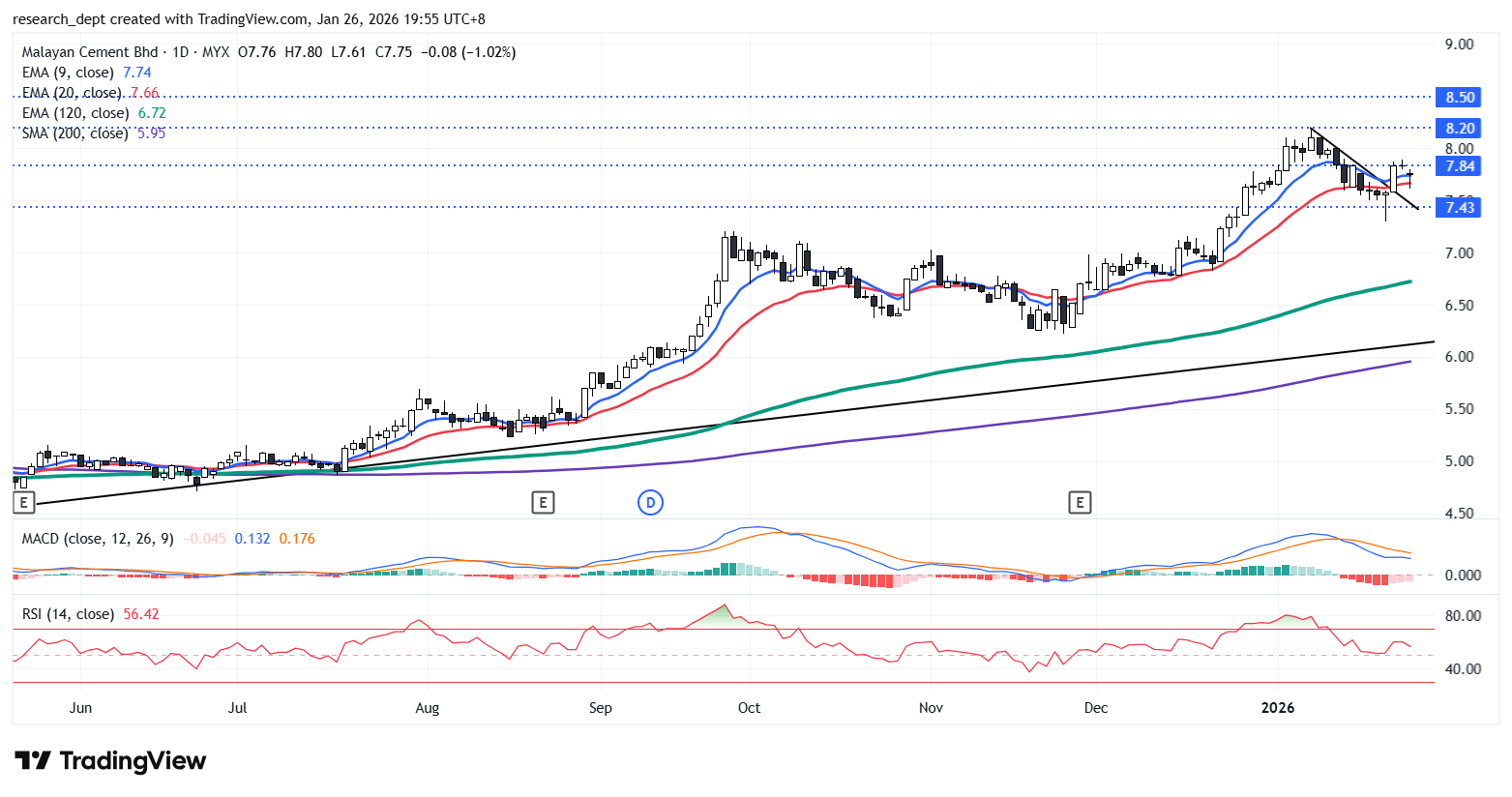Select the EMA (20, close) indicator legend

72,93
